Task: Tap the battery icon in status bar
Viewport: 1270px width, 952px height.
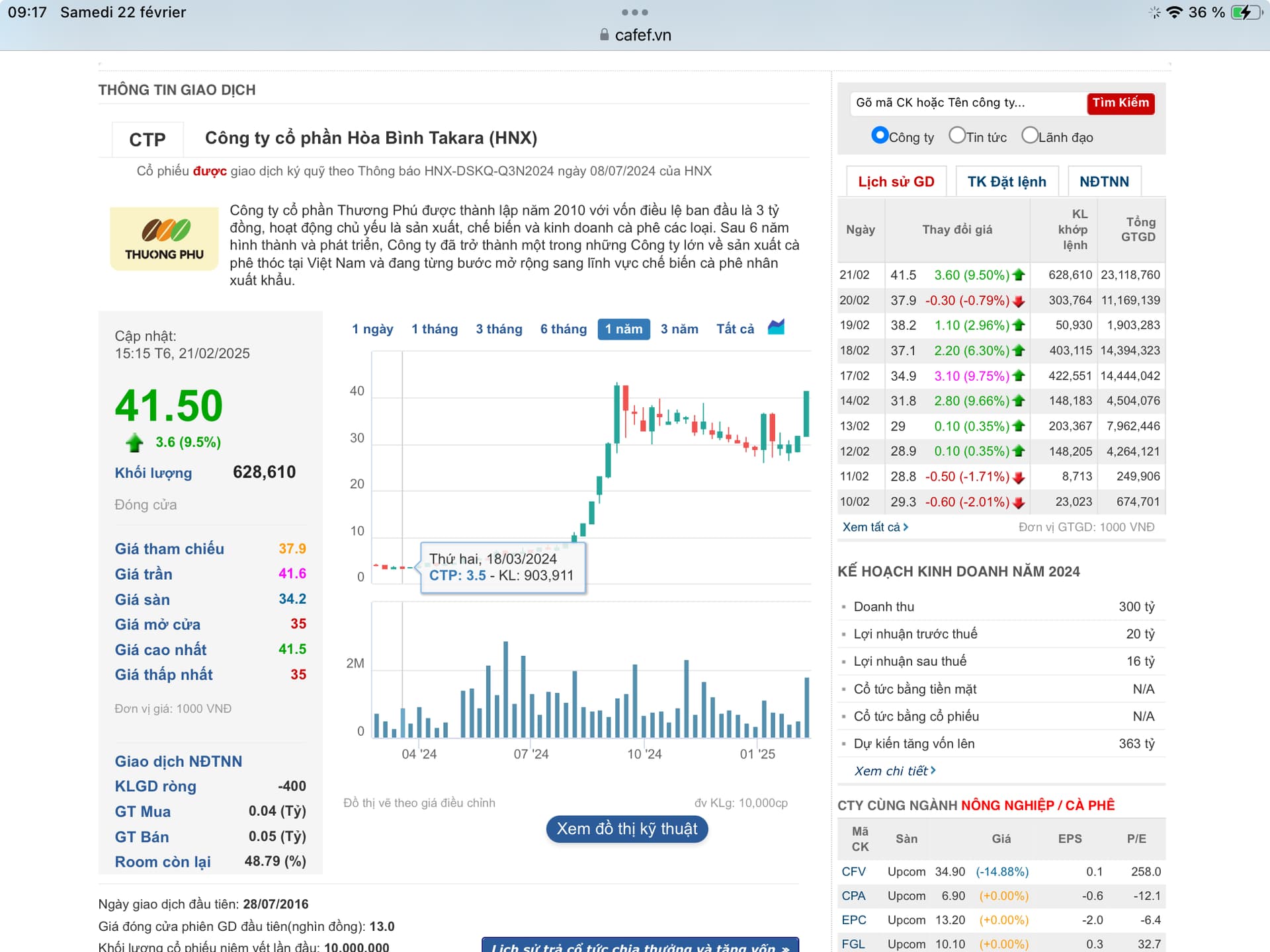Action: tap(1246, 13)
